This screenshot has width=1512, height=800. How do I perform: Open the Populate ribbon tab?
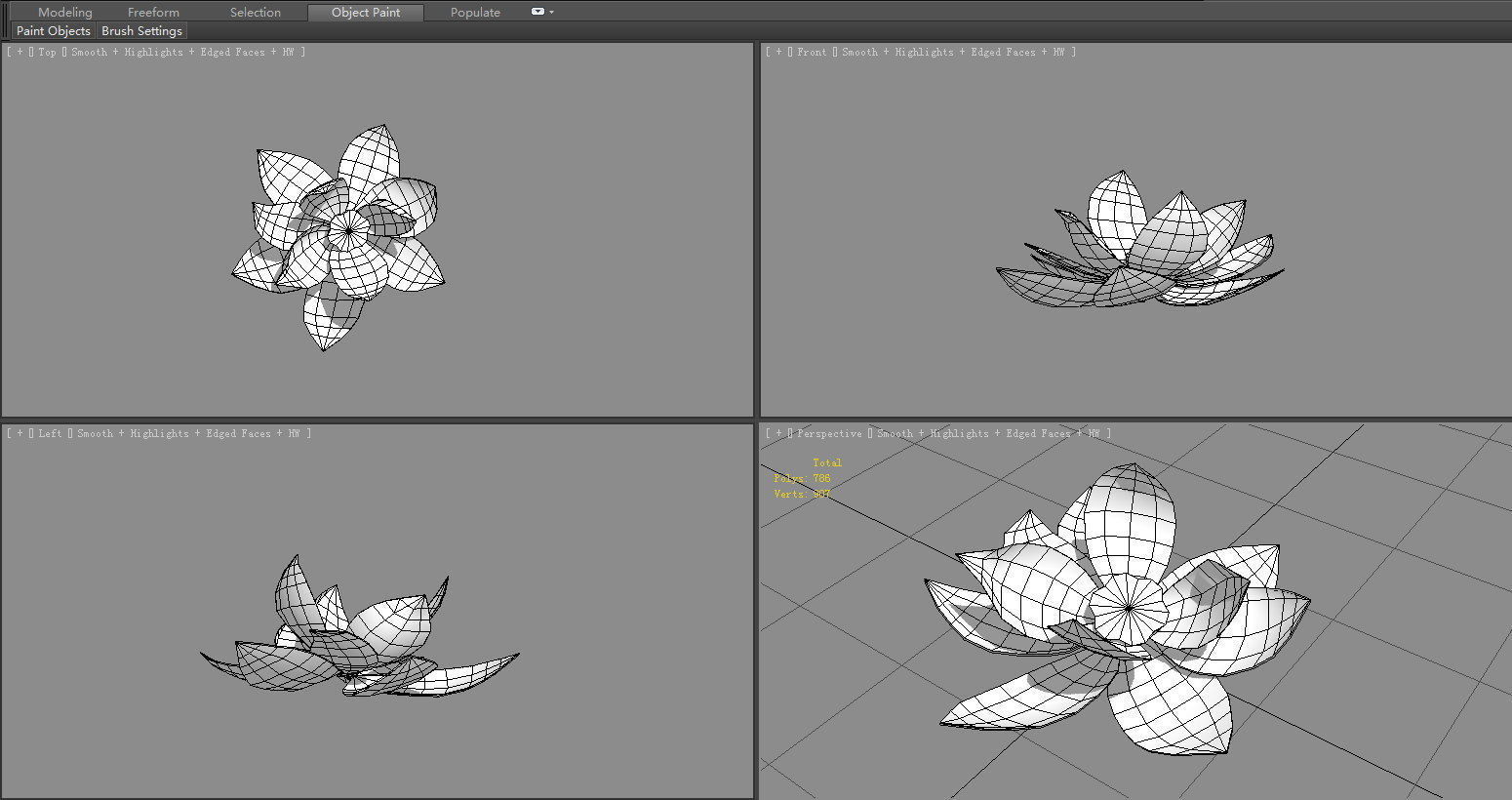click(x=475, y=13)
